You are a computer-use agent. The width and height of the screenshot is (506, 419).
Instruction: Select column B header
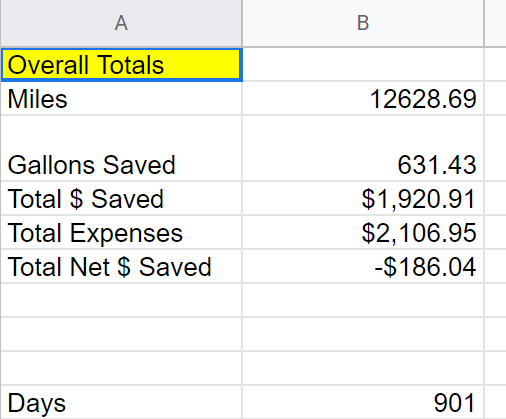coord(363,23)
